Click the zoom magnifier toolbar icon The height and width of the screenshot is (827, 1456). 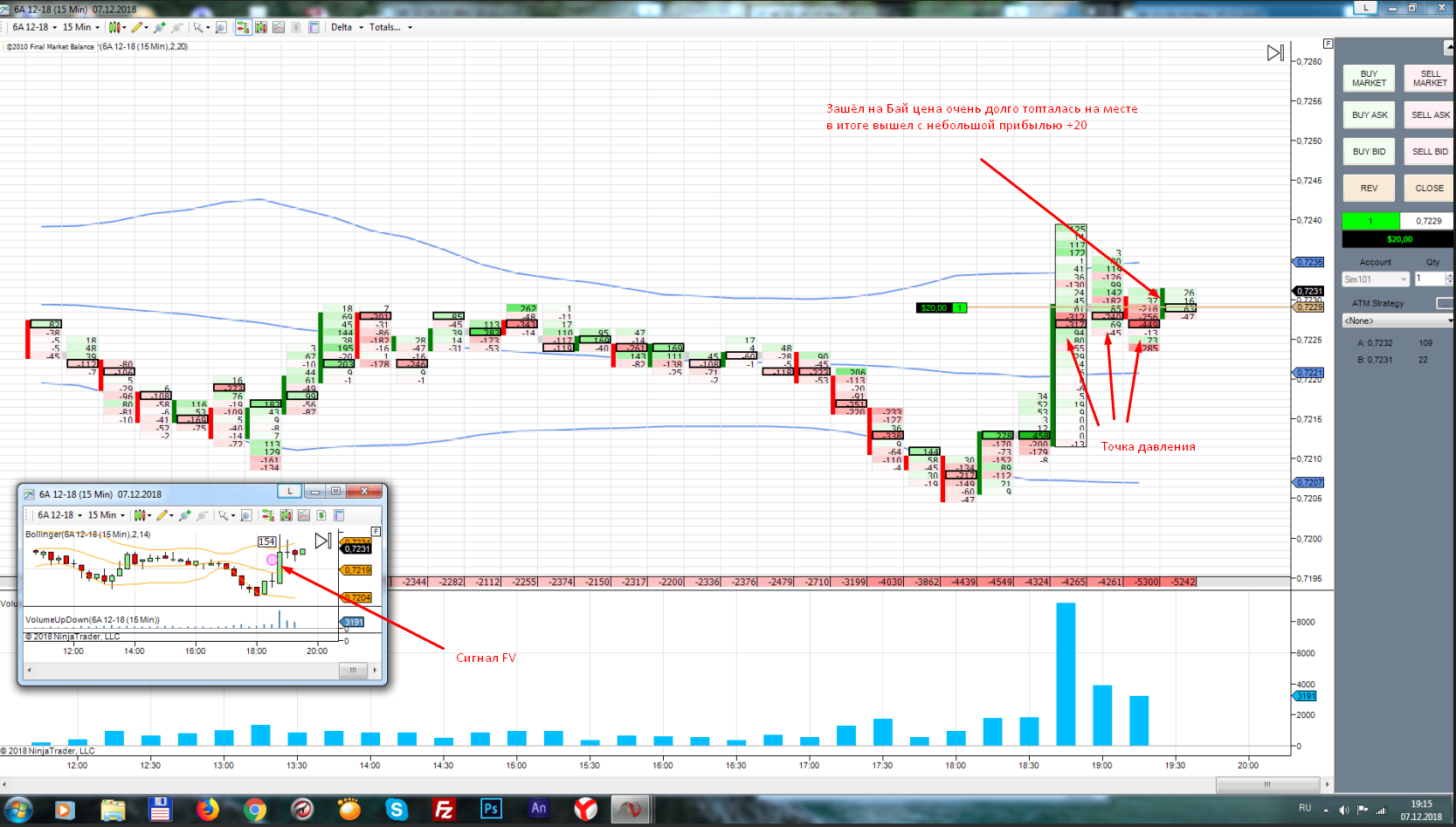(221, 27)
